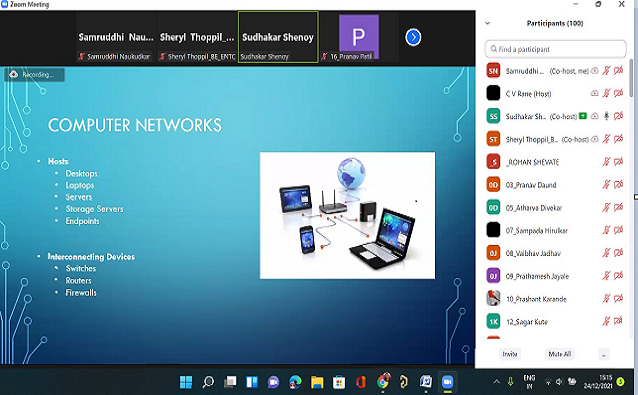
Task: Open Windows Start menu from taskbar
Action: (186, 382)
